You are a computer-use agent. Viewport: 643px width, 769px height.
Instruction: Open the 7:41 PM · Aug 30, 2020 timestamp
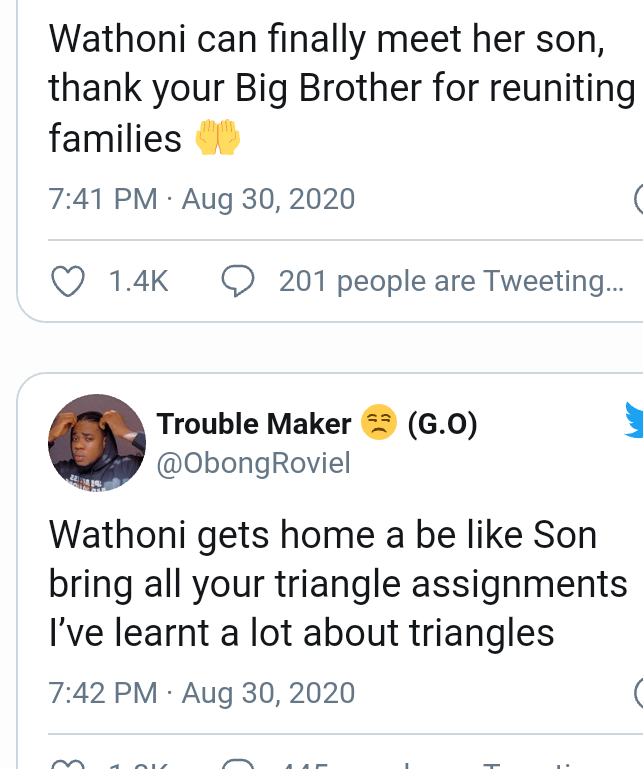coord(202,199)
